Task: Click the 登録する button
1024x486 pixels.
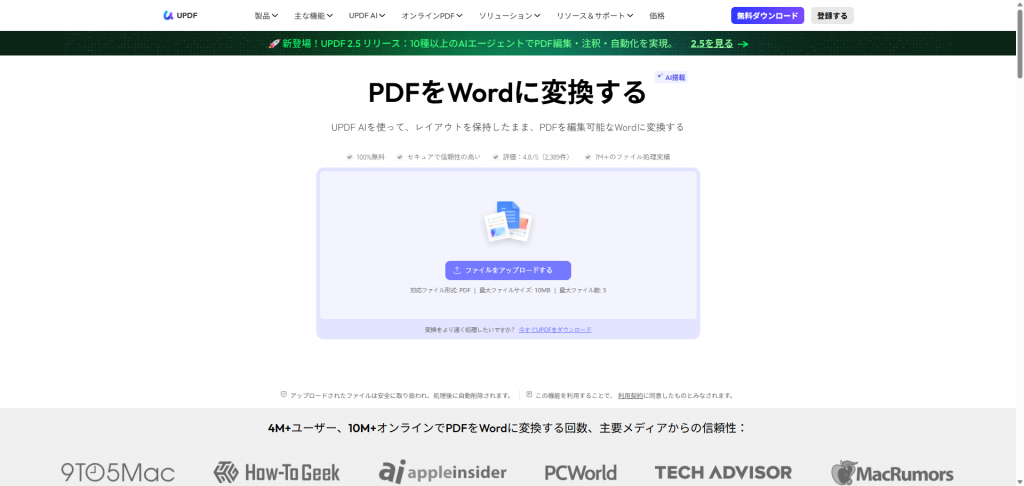Action: (832, 16)
